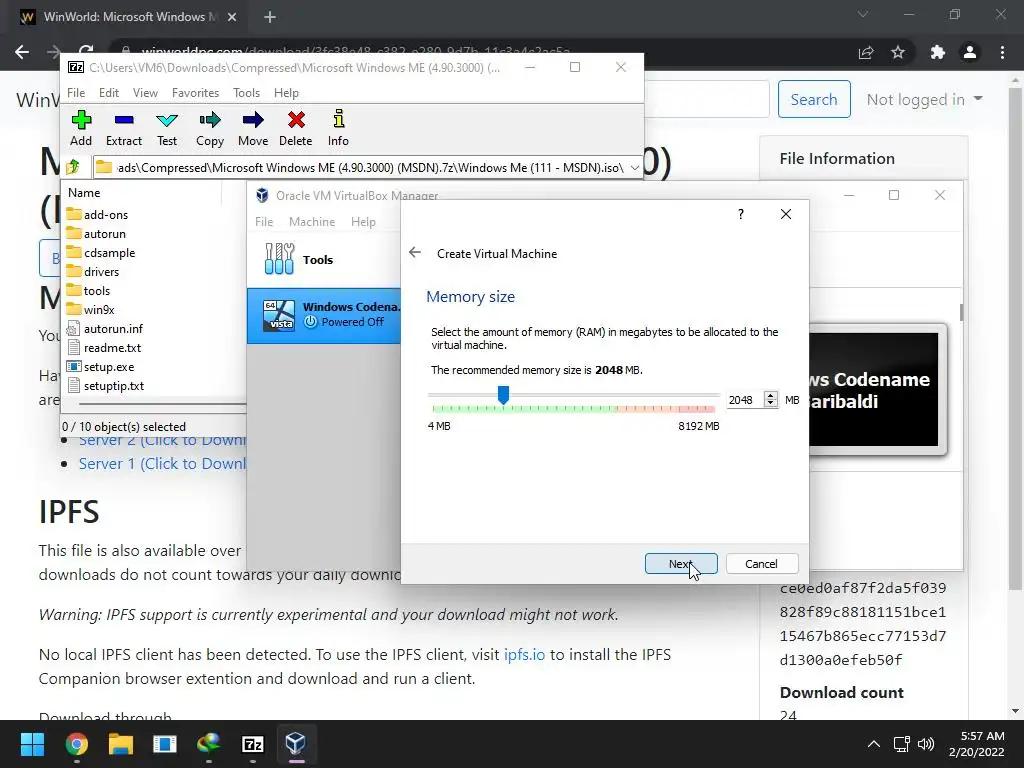
Task: Select the drivers folder in 7-Zip
Action: click(x=93, y=272)
